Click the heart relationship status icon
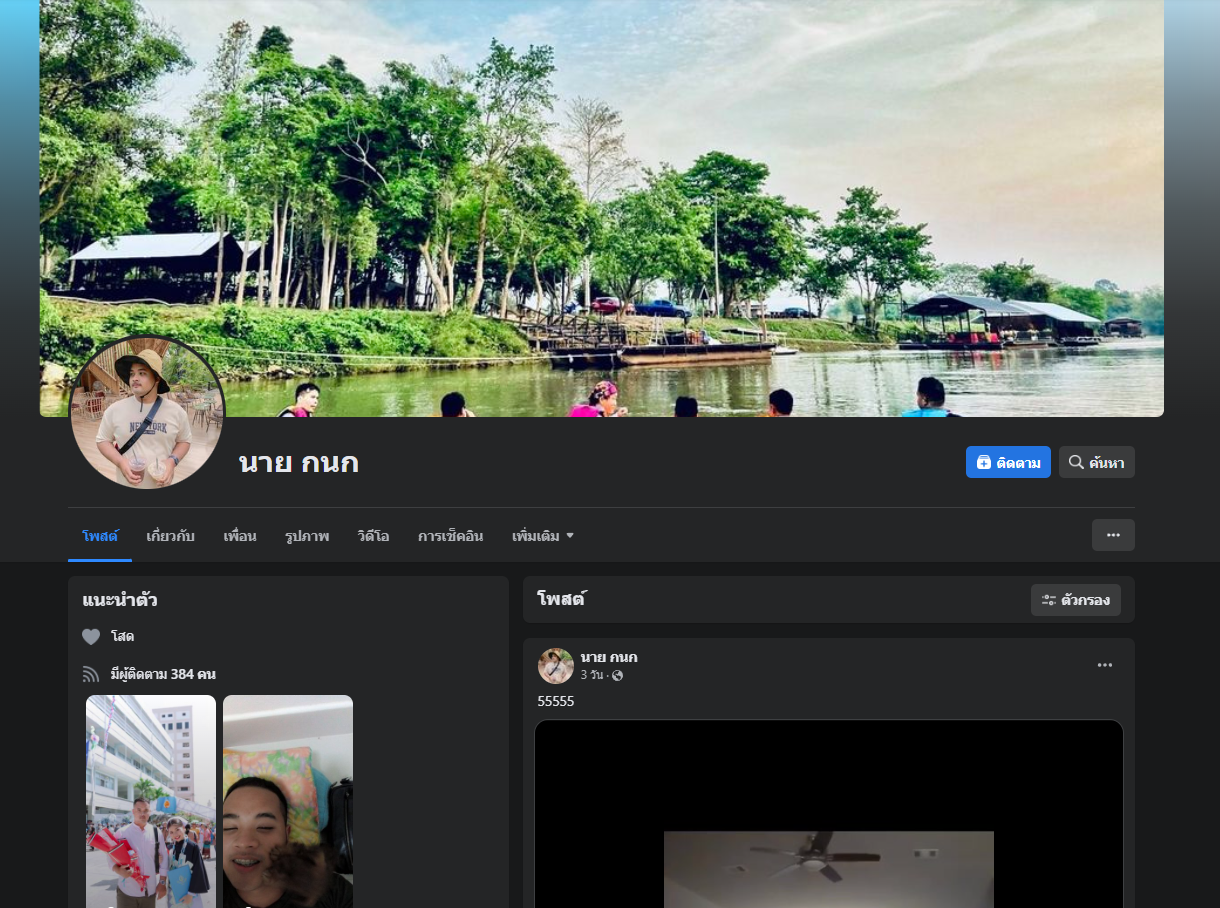 tap(91, 637)
